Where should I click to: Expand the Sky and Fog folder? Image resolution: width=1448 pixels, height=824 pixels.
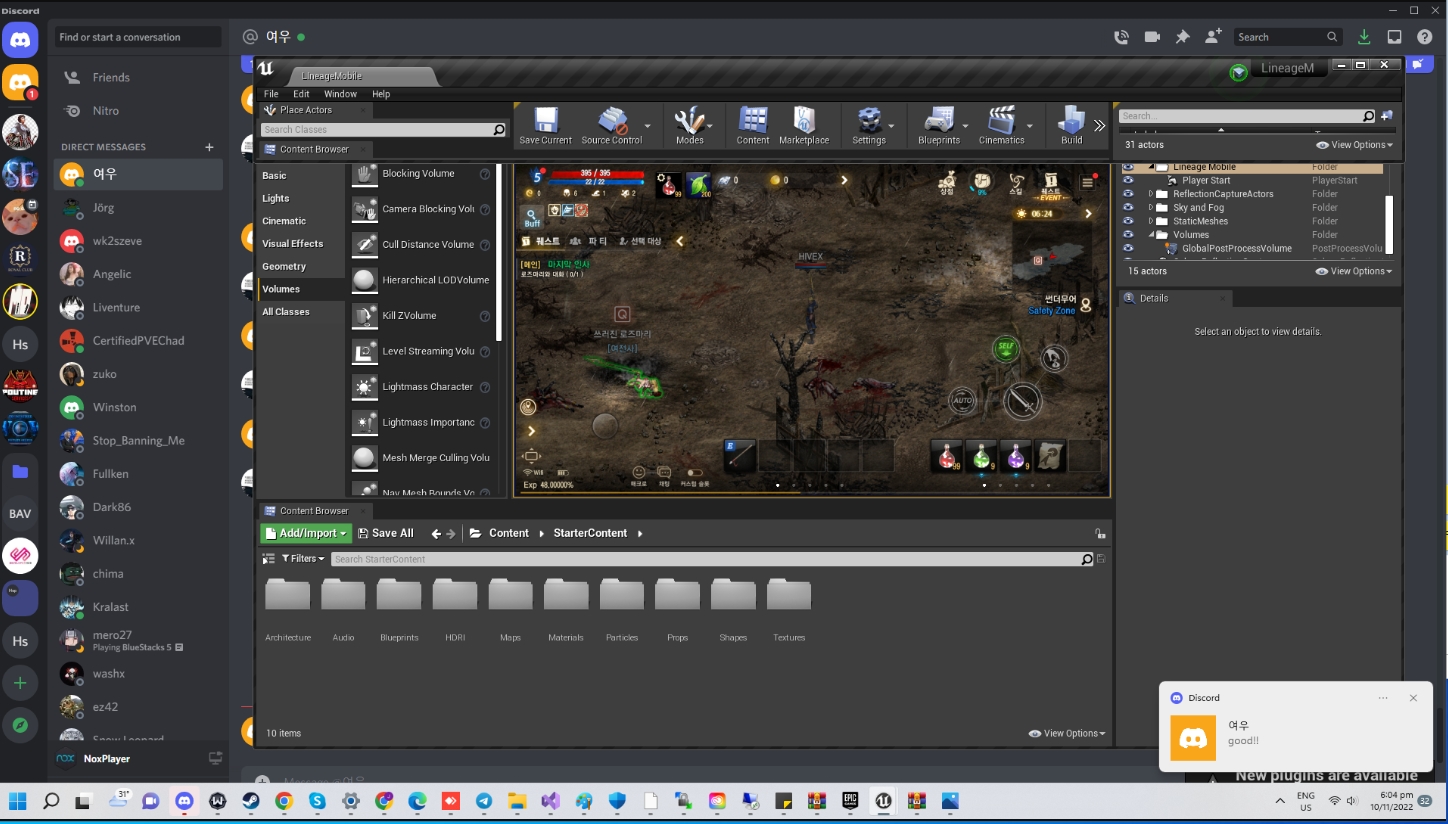coord(1151,208)
